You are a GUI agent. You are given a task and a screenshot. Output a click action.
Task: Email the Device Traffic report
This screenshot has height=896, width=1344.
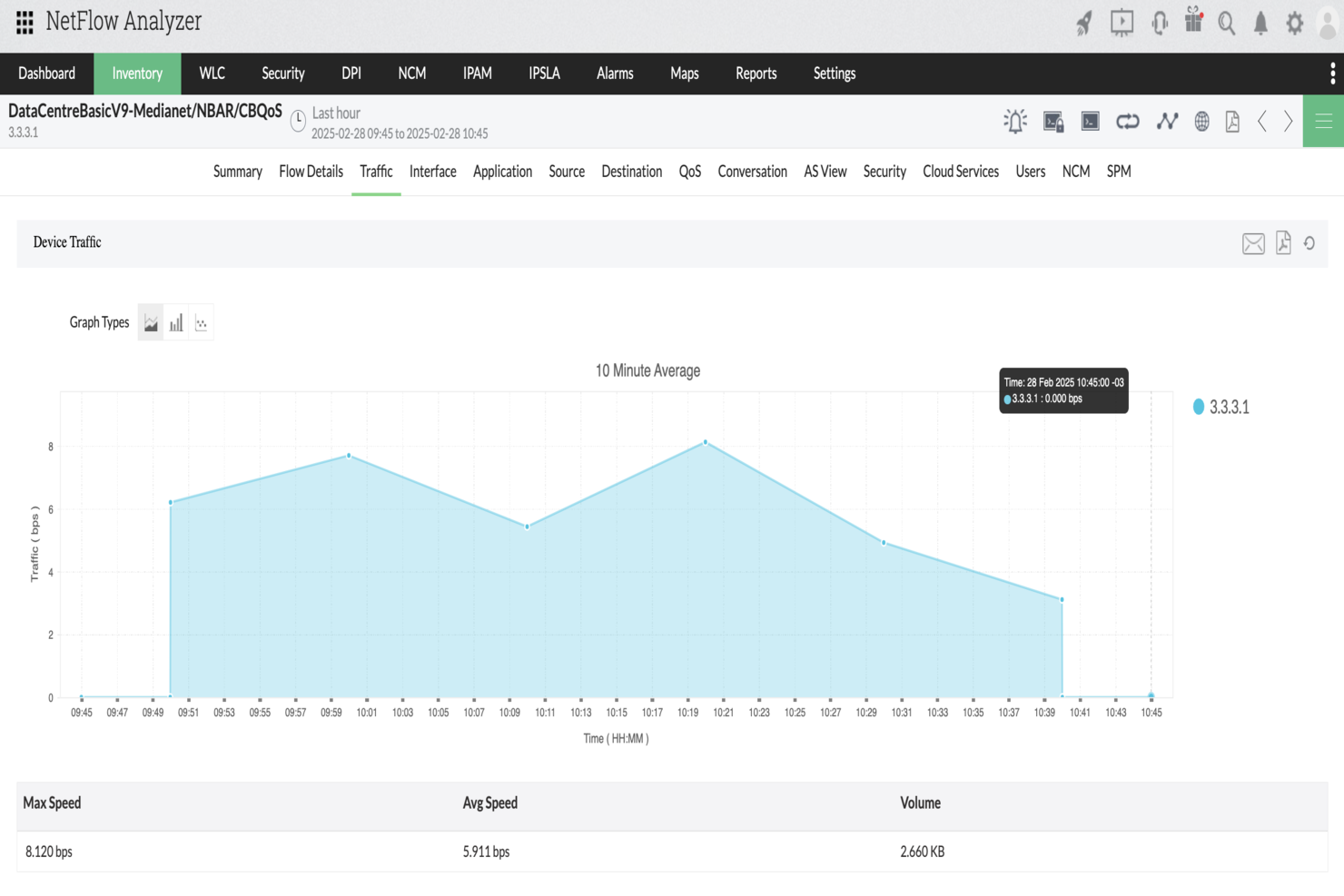pyautogui.click(x=1253, y=243)
